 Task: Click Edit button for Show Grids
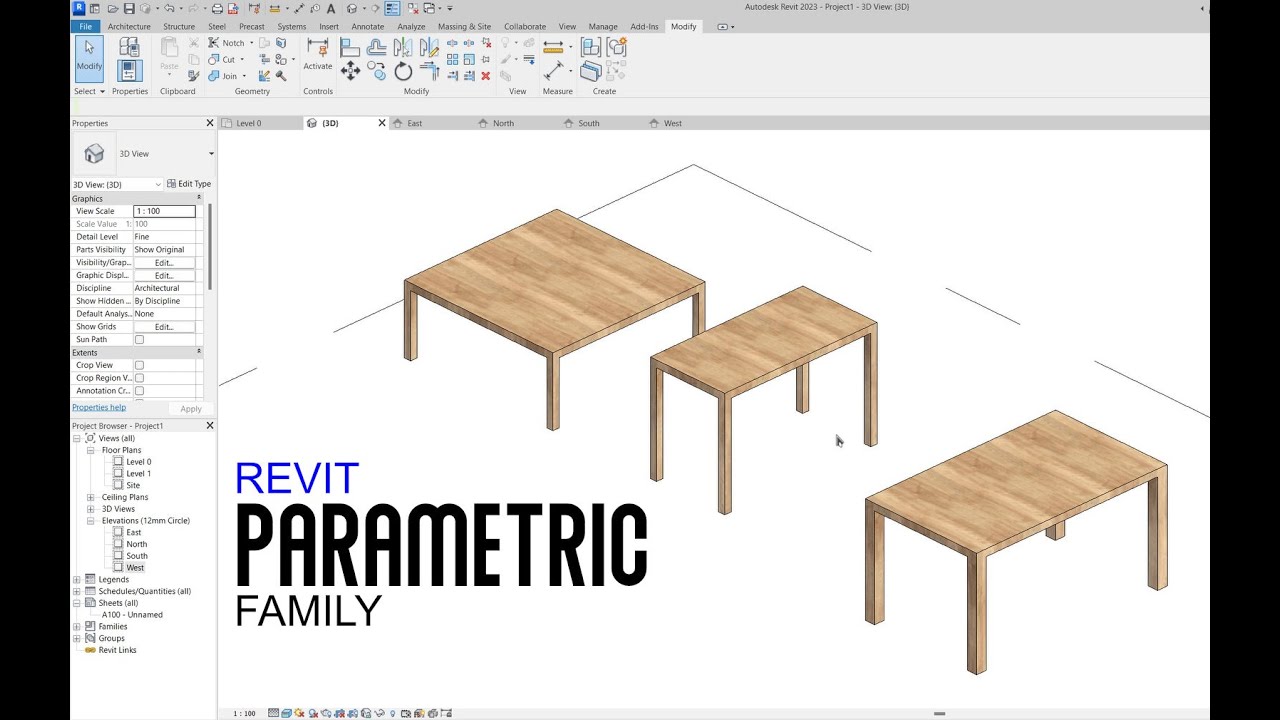pos(164,327)
